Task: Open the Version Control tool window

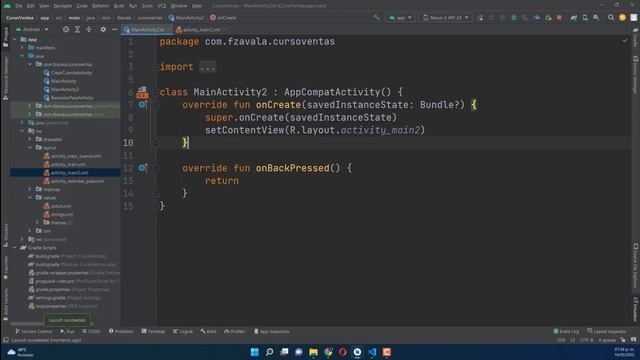Action: (33, 331)
